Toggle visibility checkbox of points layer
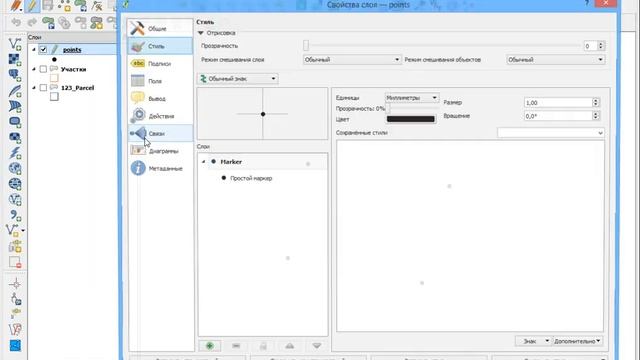The image size is (640, 360). point(43,49)
